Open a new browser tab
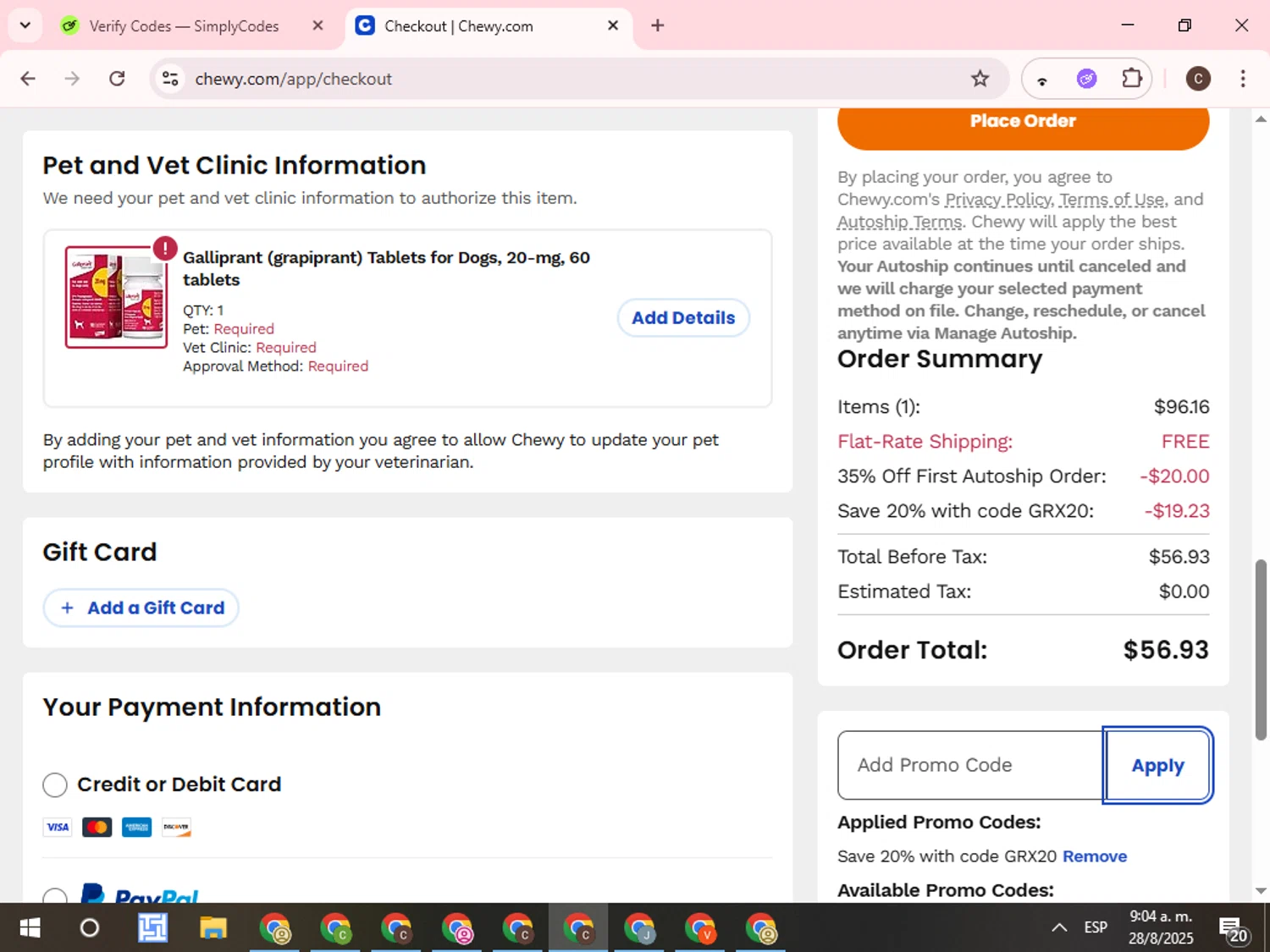The width and height of the screenshot is (1270, 952). click(x=657, y=25)
